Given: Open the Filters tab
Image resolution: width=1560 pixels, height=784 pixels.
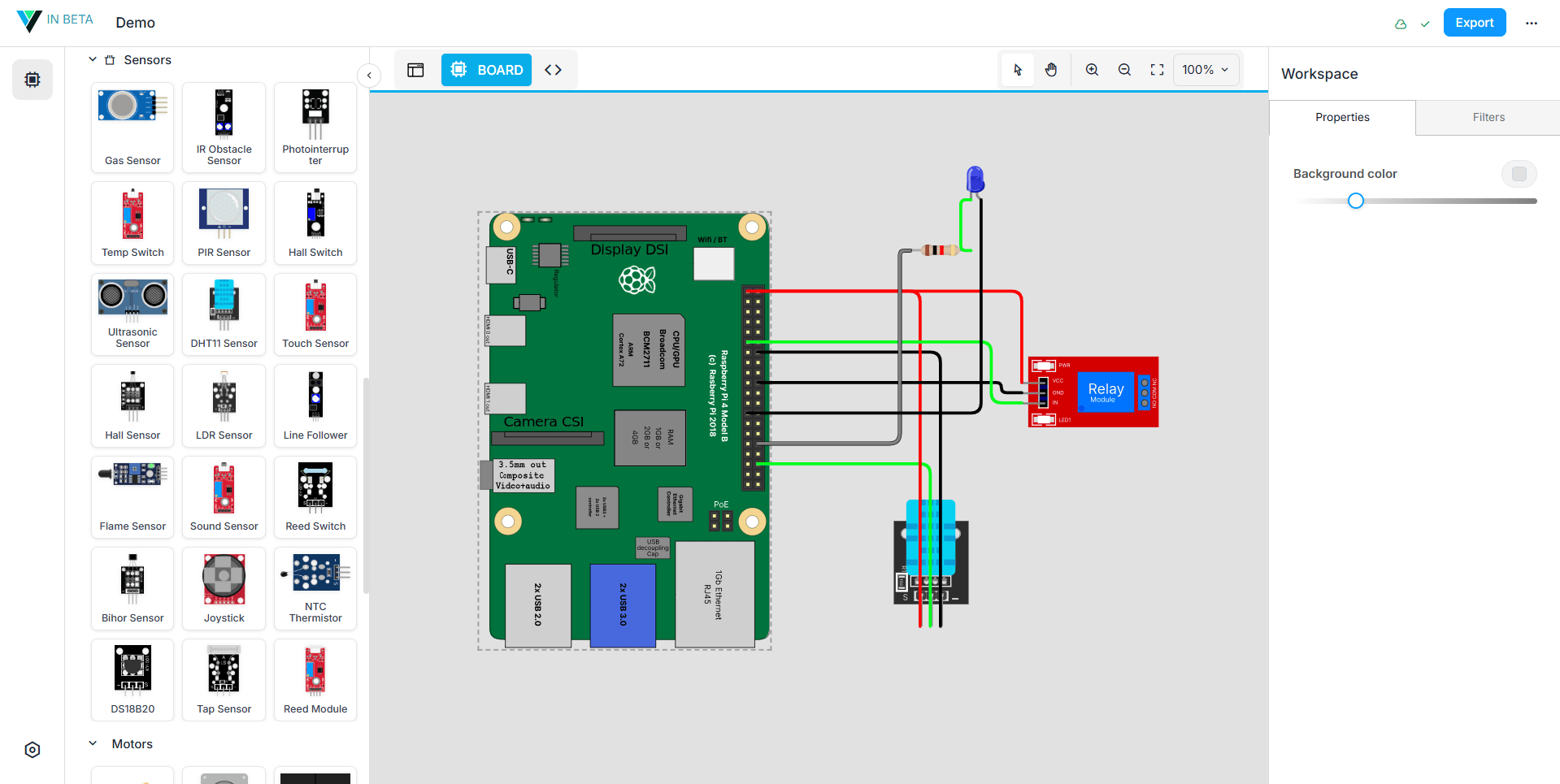Looking at the screenshot, I should [1488, 117].
